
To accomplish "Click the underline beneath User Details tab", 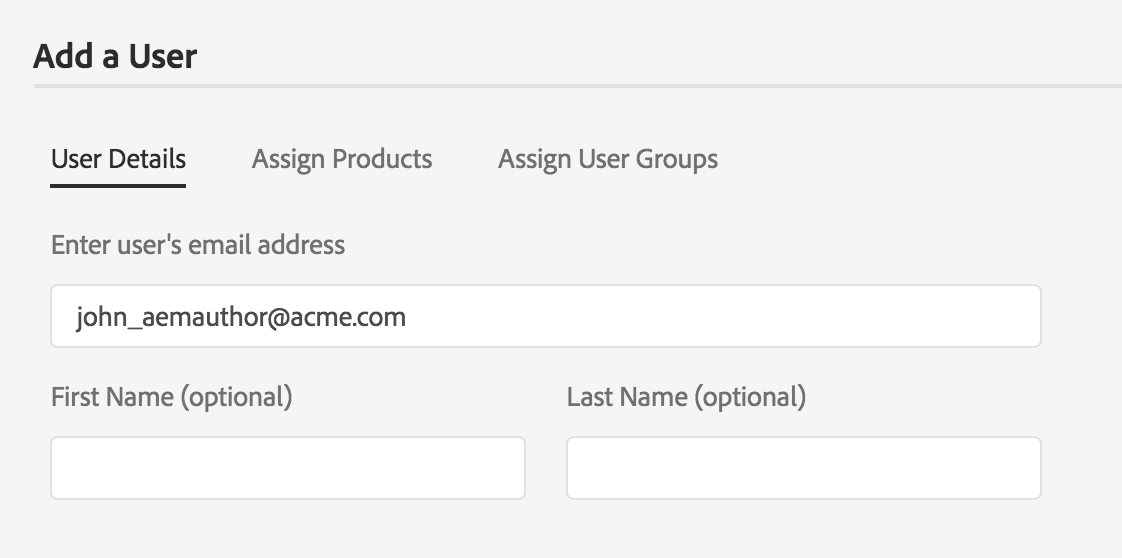I will (118, 185).
